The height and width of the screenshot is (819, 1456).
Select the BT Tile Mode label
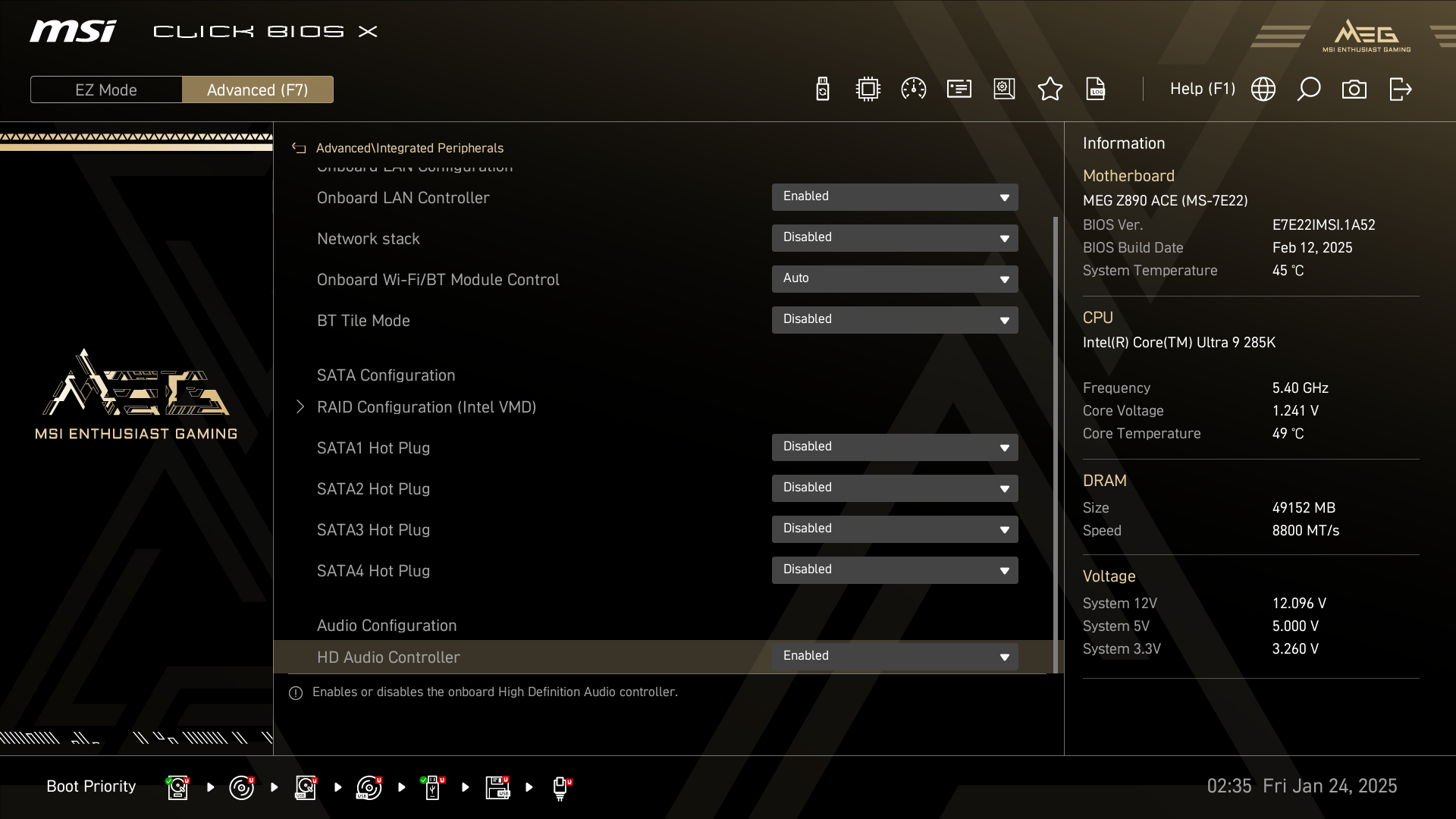click(x=363, y=321)
